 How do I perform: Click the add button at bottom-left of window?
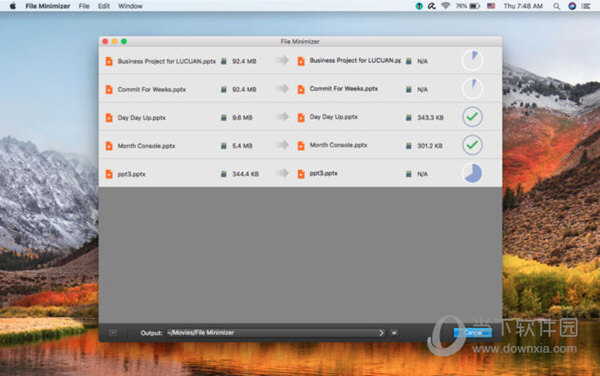pos(113,333)
